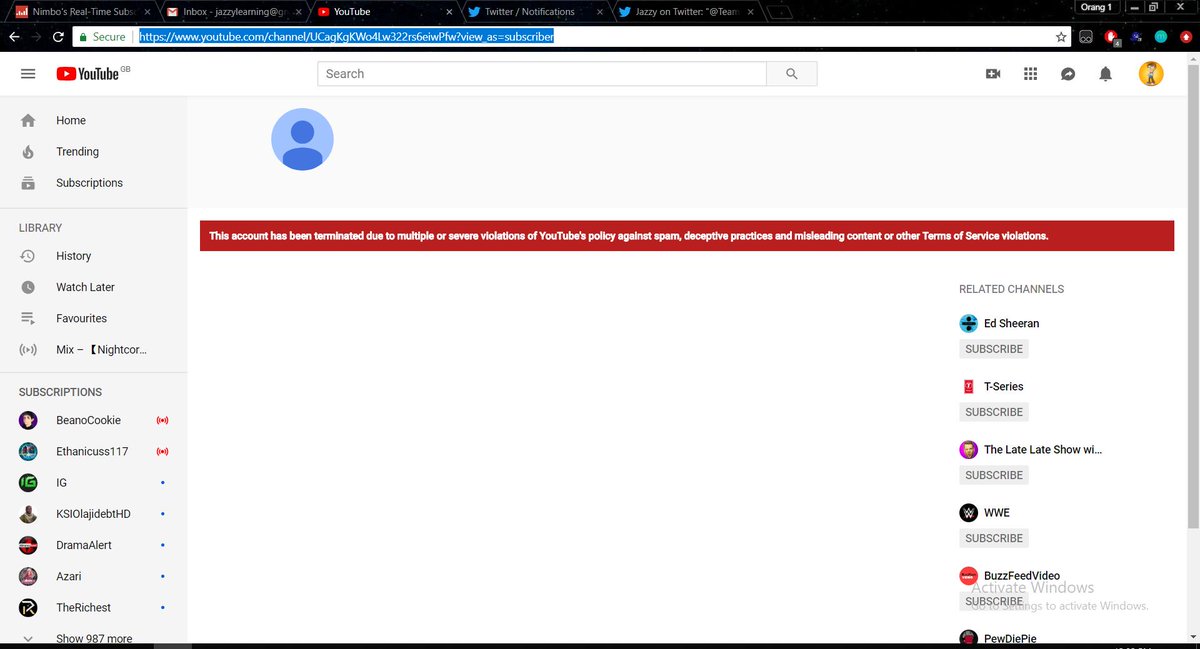This screenshot has height=649, width=1200.
Task: Open the account avatar menu
Action: click(1151, 74)
